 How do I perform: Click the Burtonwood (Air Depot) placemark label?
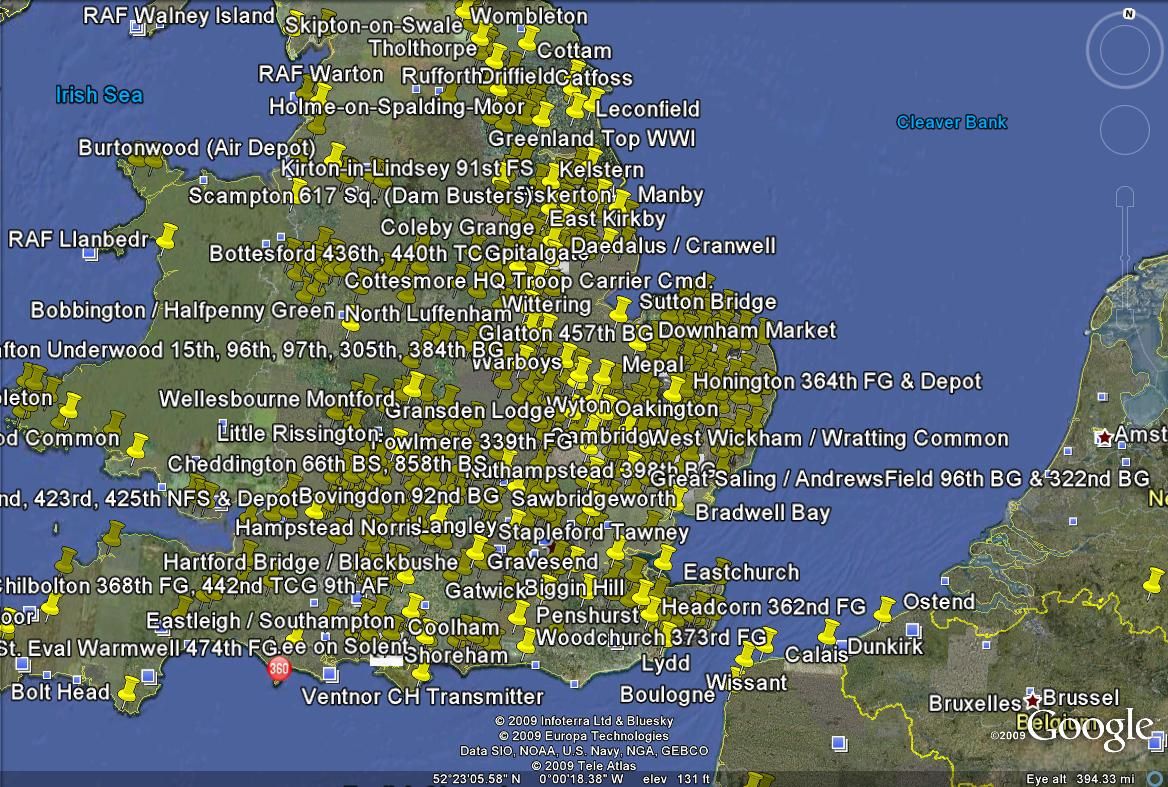197,147
